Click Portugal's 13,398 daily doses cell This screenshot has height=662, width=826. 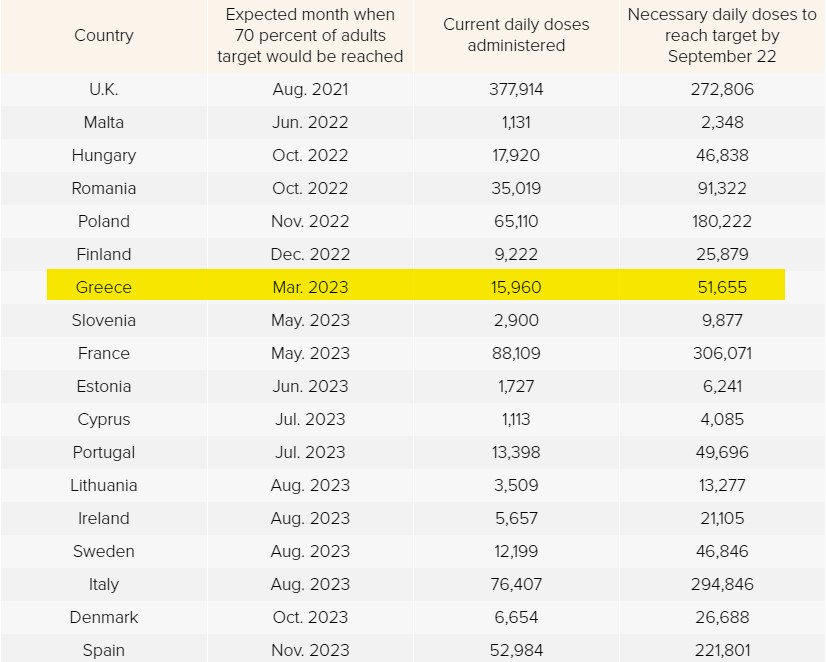[x=516, y=452]
